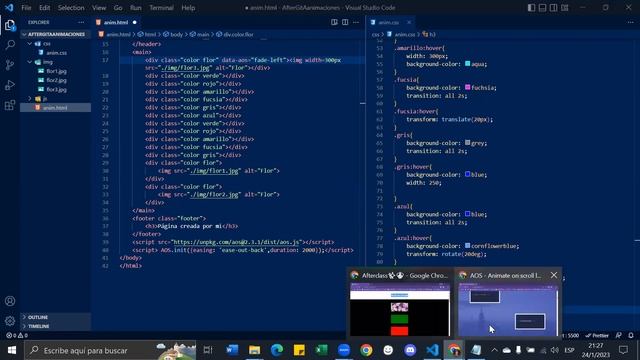
Task: Toggle the primary side bar layout icon
Action: [531, 8]
